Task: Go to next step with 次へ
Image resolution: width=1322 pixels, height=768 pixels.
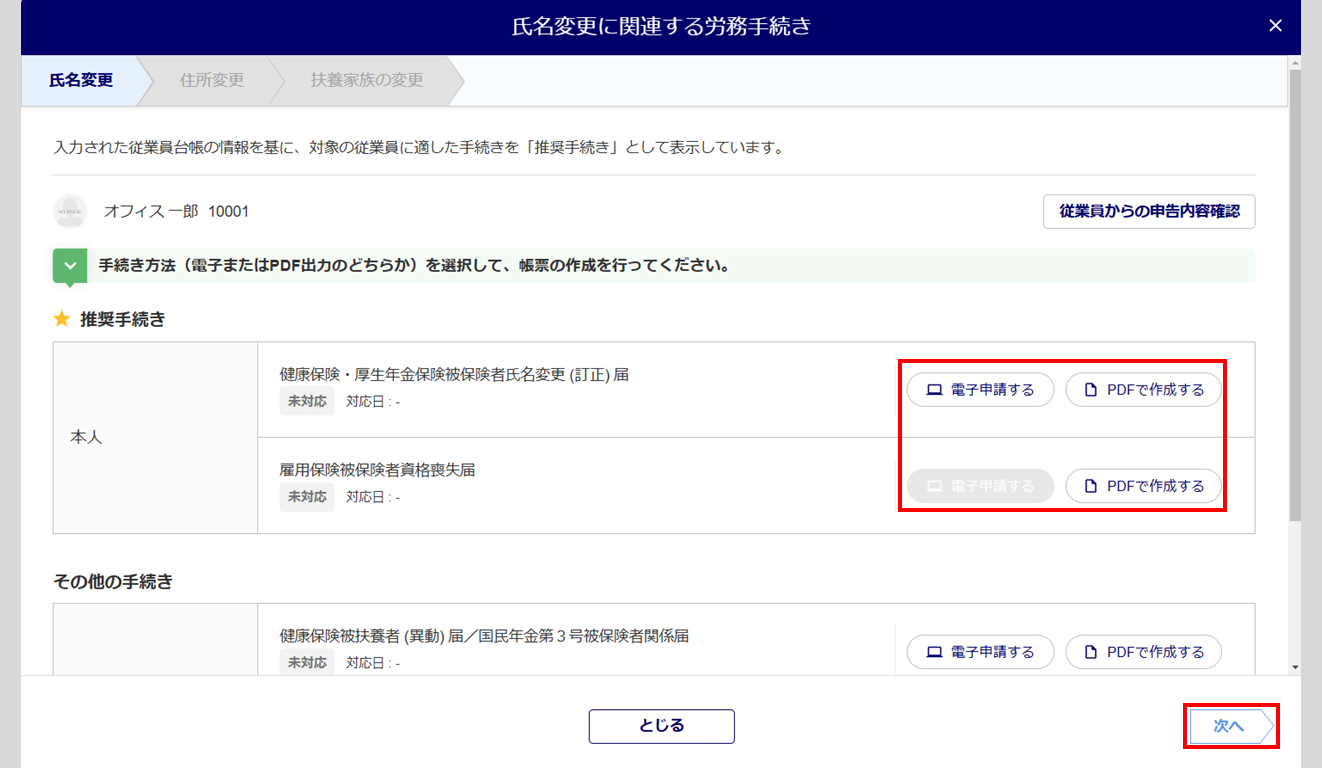Action: [1229, 726]
